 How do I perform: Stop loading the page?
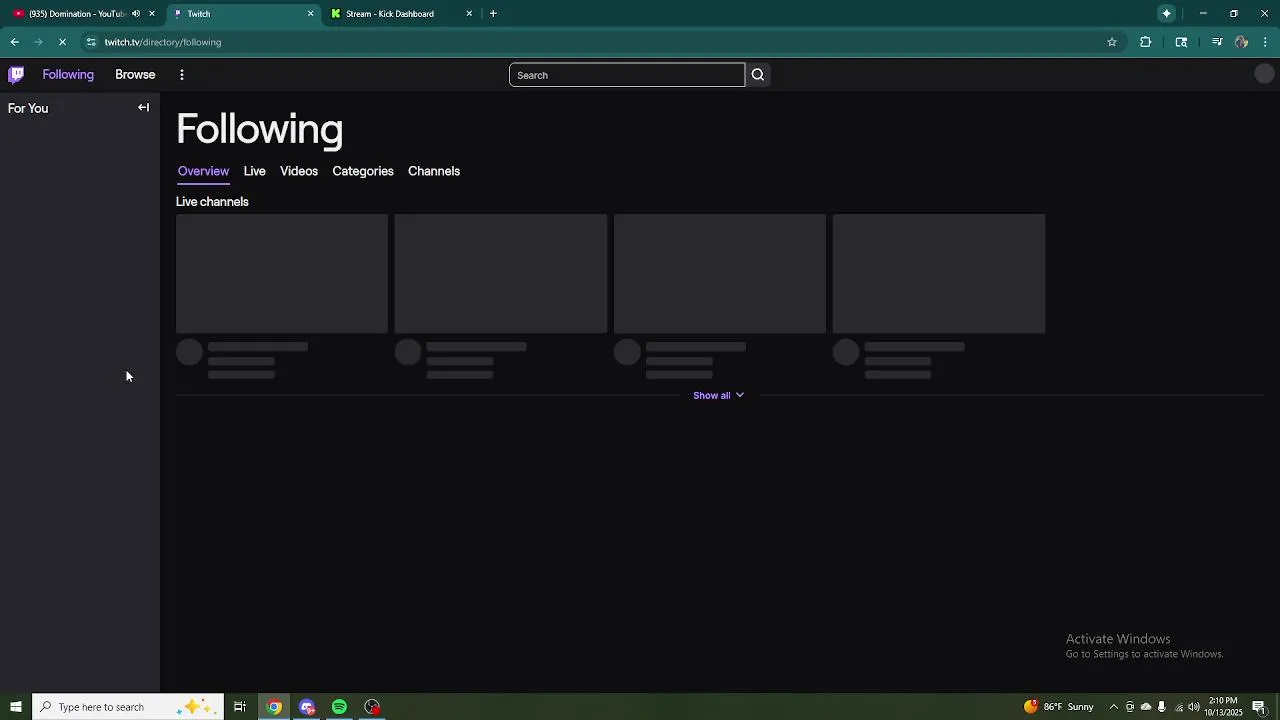(62, 42)
